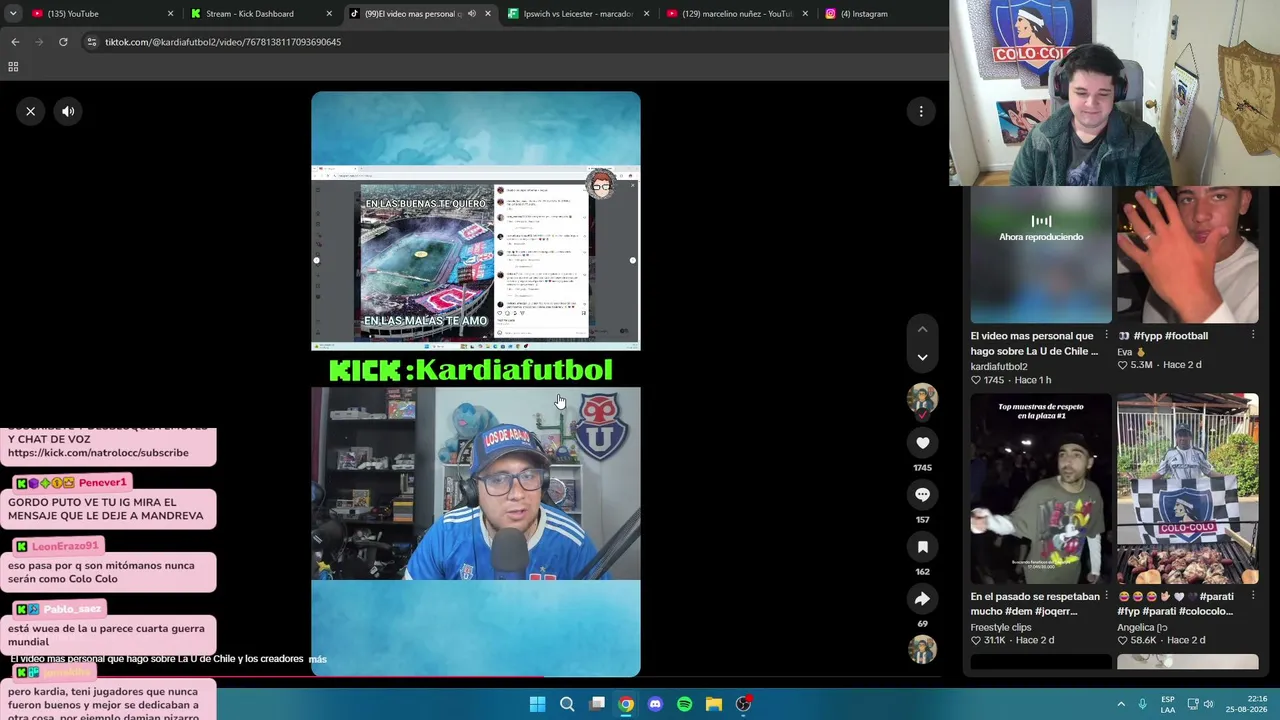Close the marcelino nuñez YouTube tab
The image size is (1280, 720).
[805, 14]
